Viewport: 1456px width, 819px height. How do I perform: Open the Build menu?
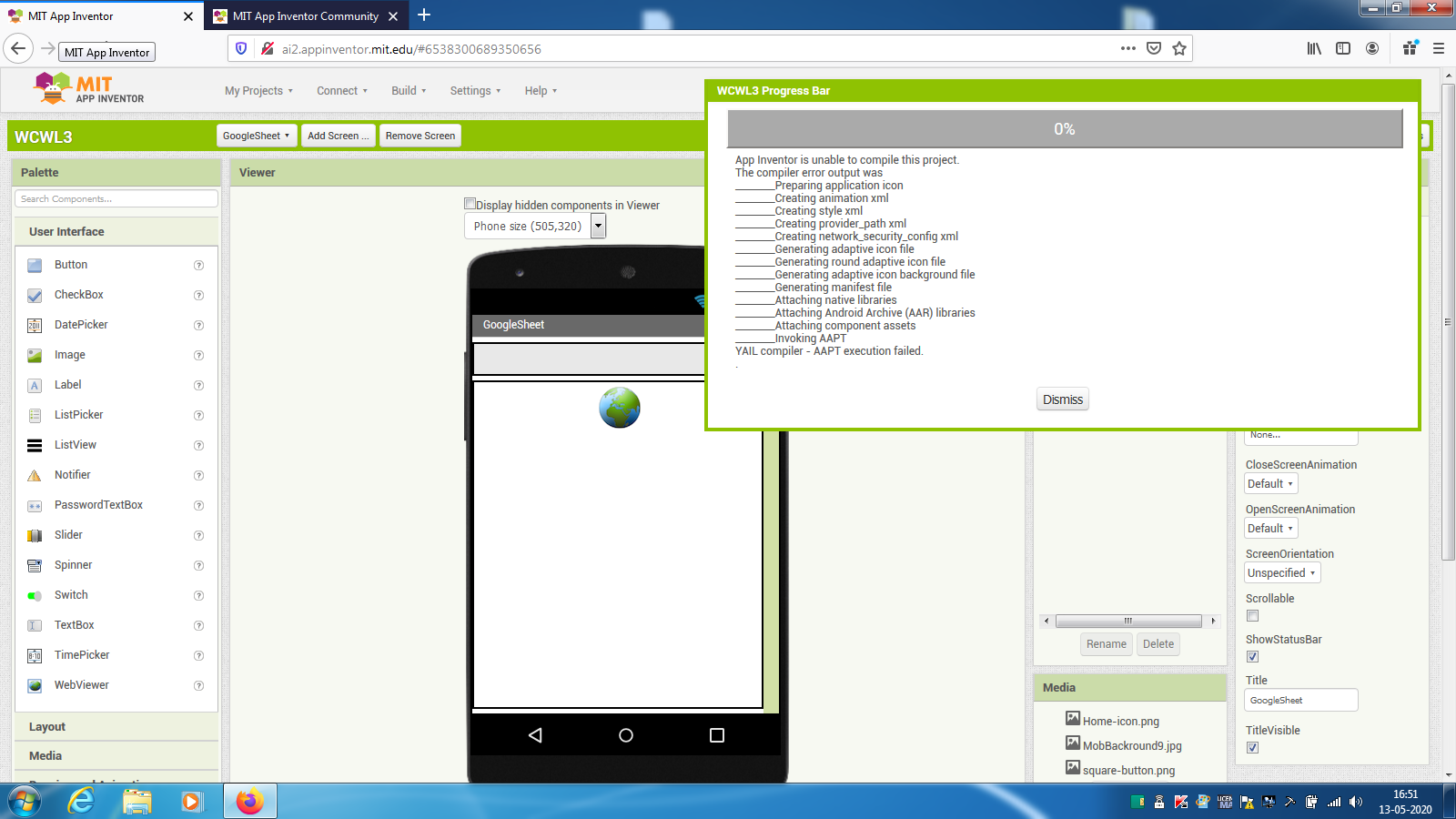409,91
